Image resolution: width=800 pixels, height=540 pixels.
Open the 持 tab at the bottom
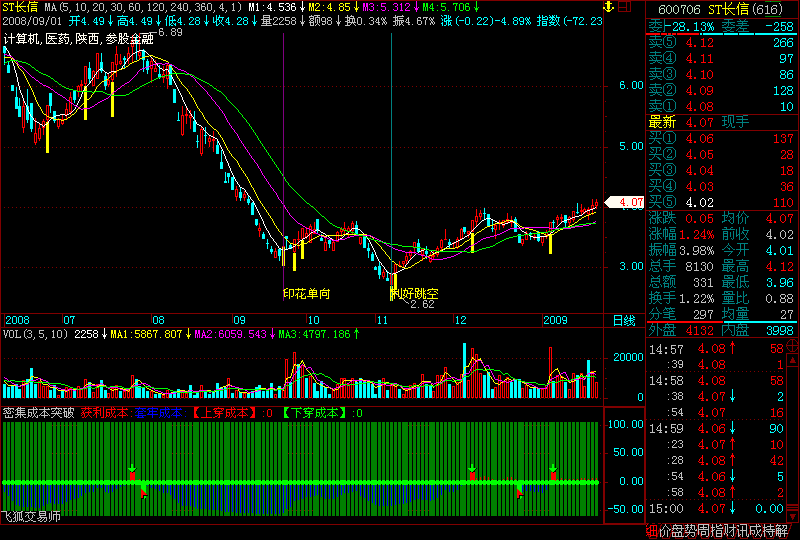pos(769,531)
